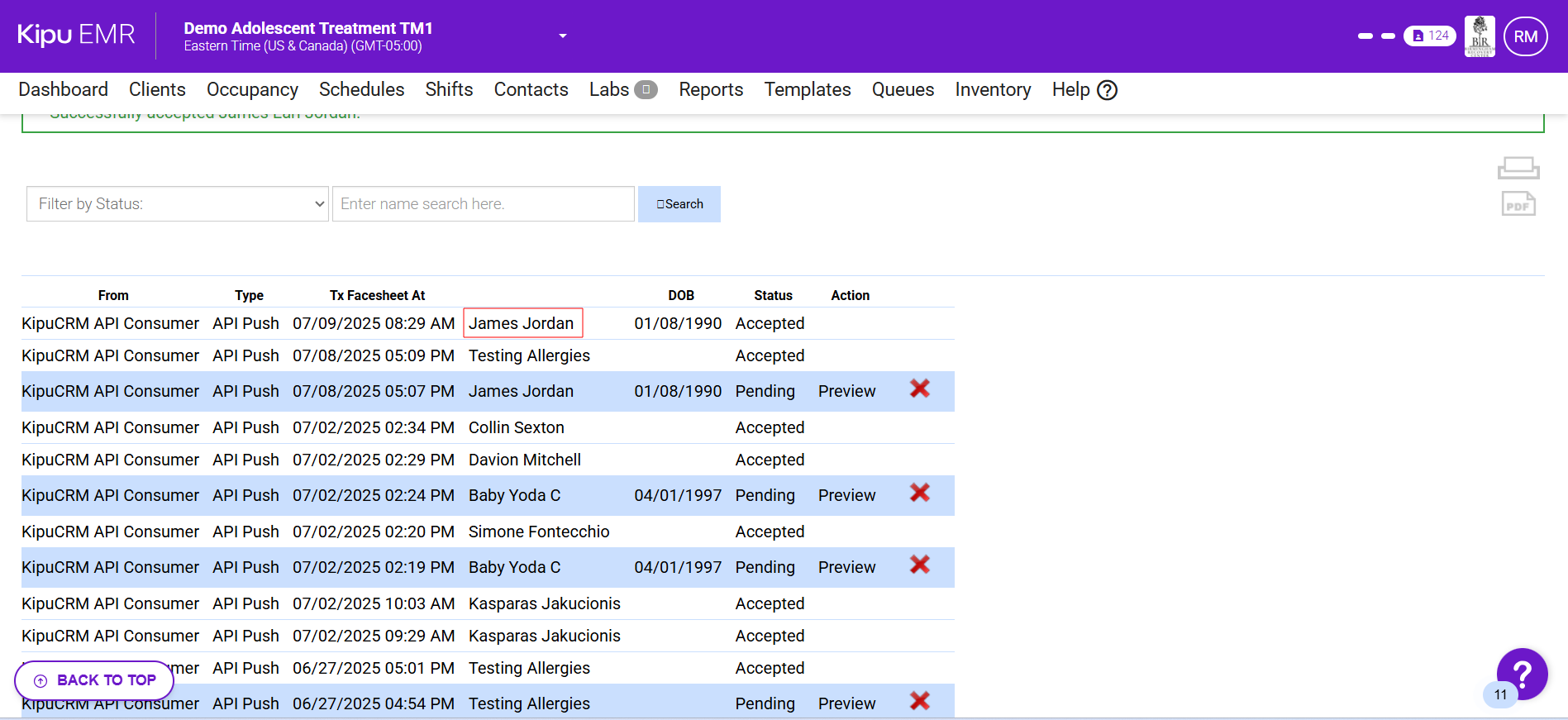Focus the name search input field
Screen dimensions: 1568x720
pos(483,204)
